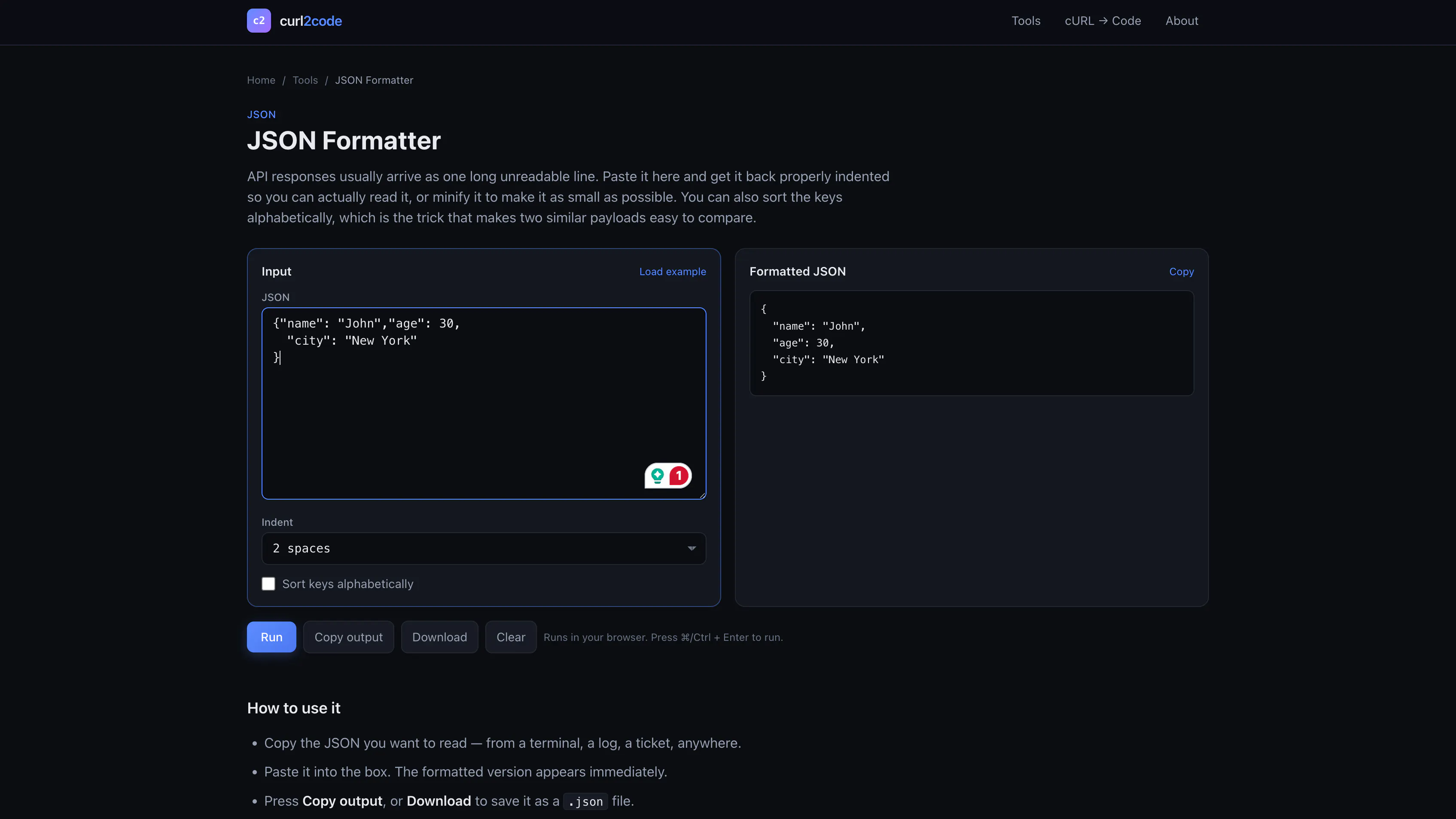
Task: Click the blue JSON category label
Action: [261, 115]
